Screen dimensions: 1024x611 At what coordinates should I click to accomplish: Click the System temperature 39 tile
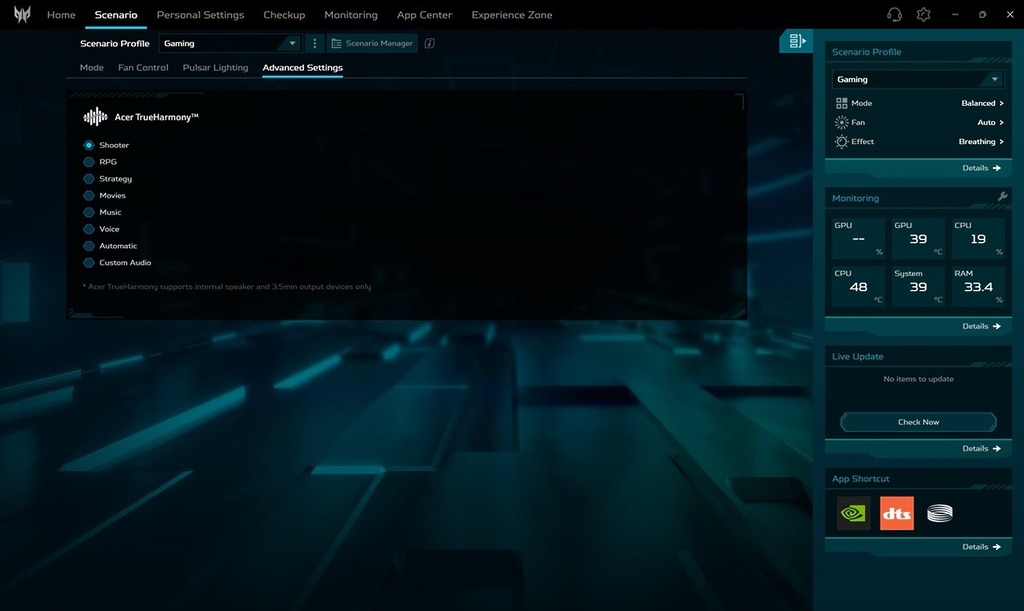click(918, 287)
